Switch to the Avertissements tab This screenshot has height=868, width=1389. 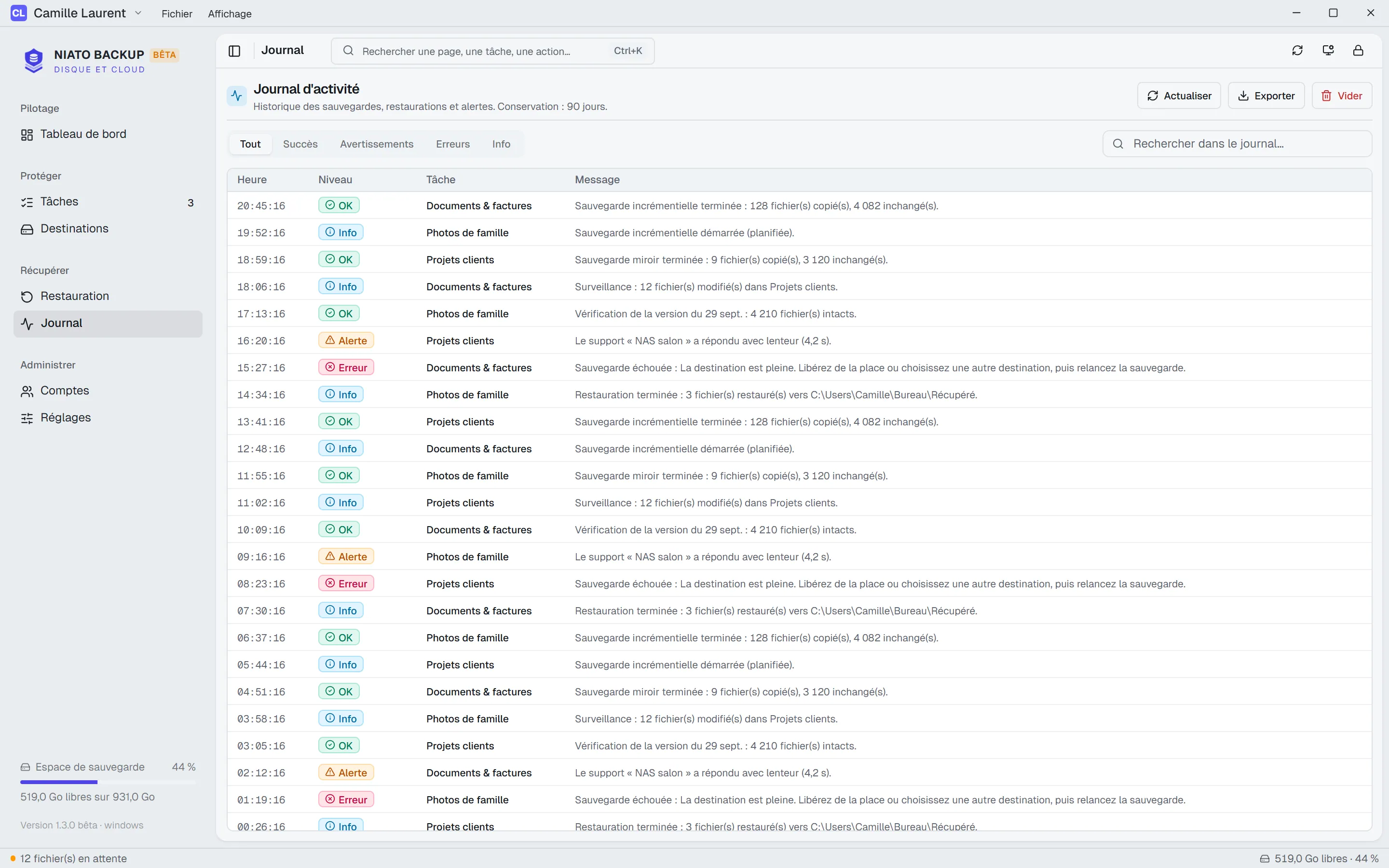(377, 144)
